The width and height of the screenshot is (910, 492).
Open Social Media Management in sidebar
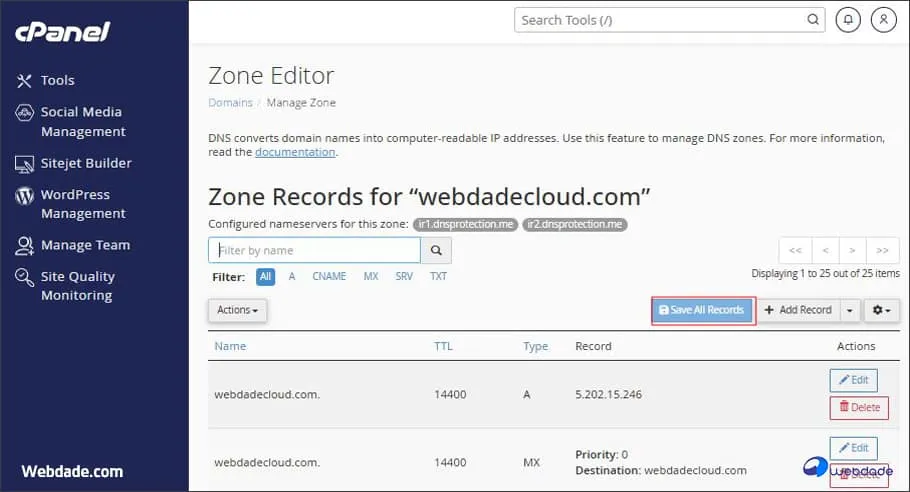click(82, 122)
